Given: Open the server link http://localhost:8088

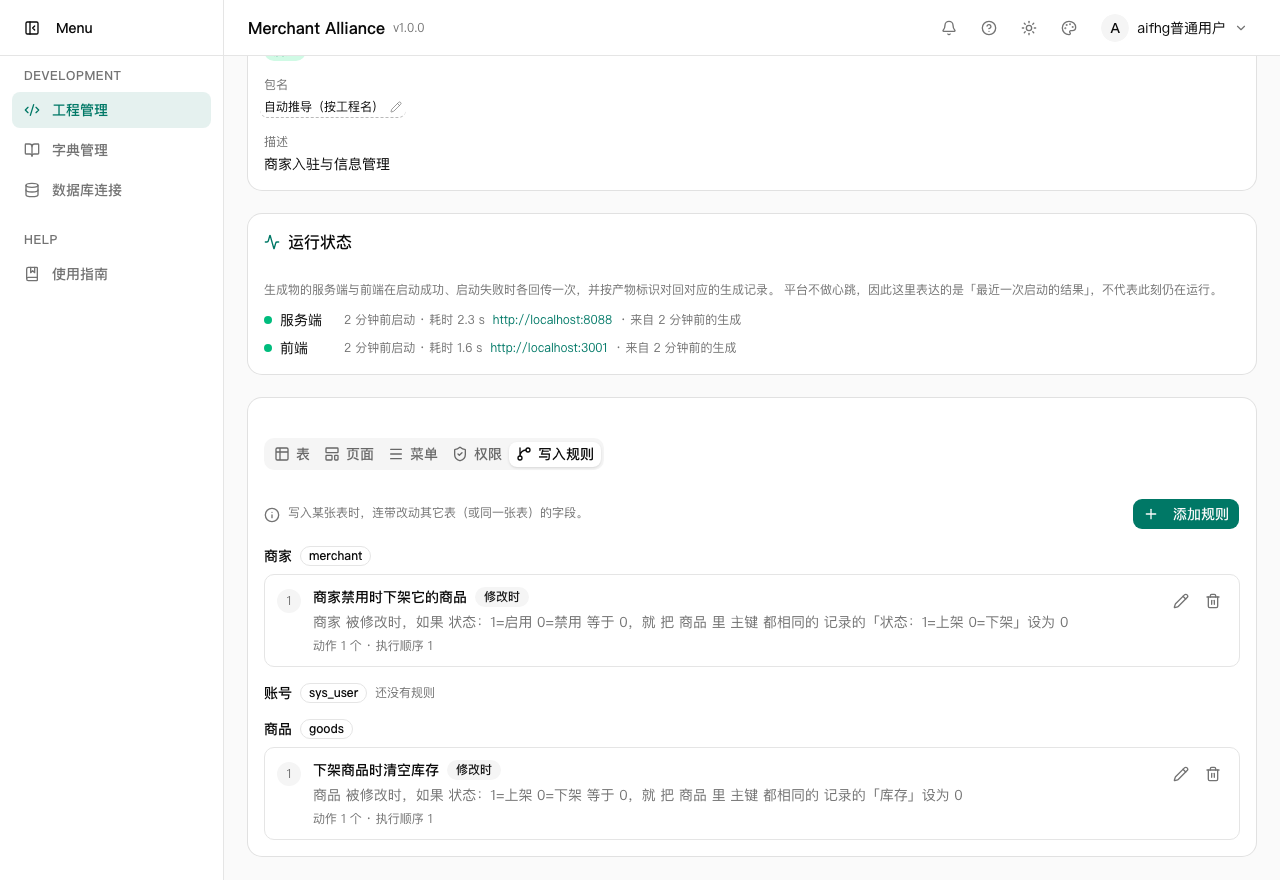Looking at the screenshot, I should coord(552,320).
